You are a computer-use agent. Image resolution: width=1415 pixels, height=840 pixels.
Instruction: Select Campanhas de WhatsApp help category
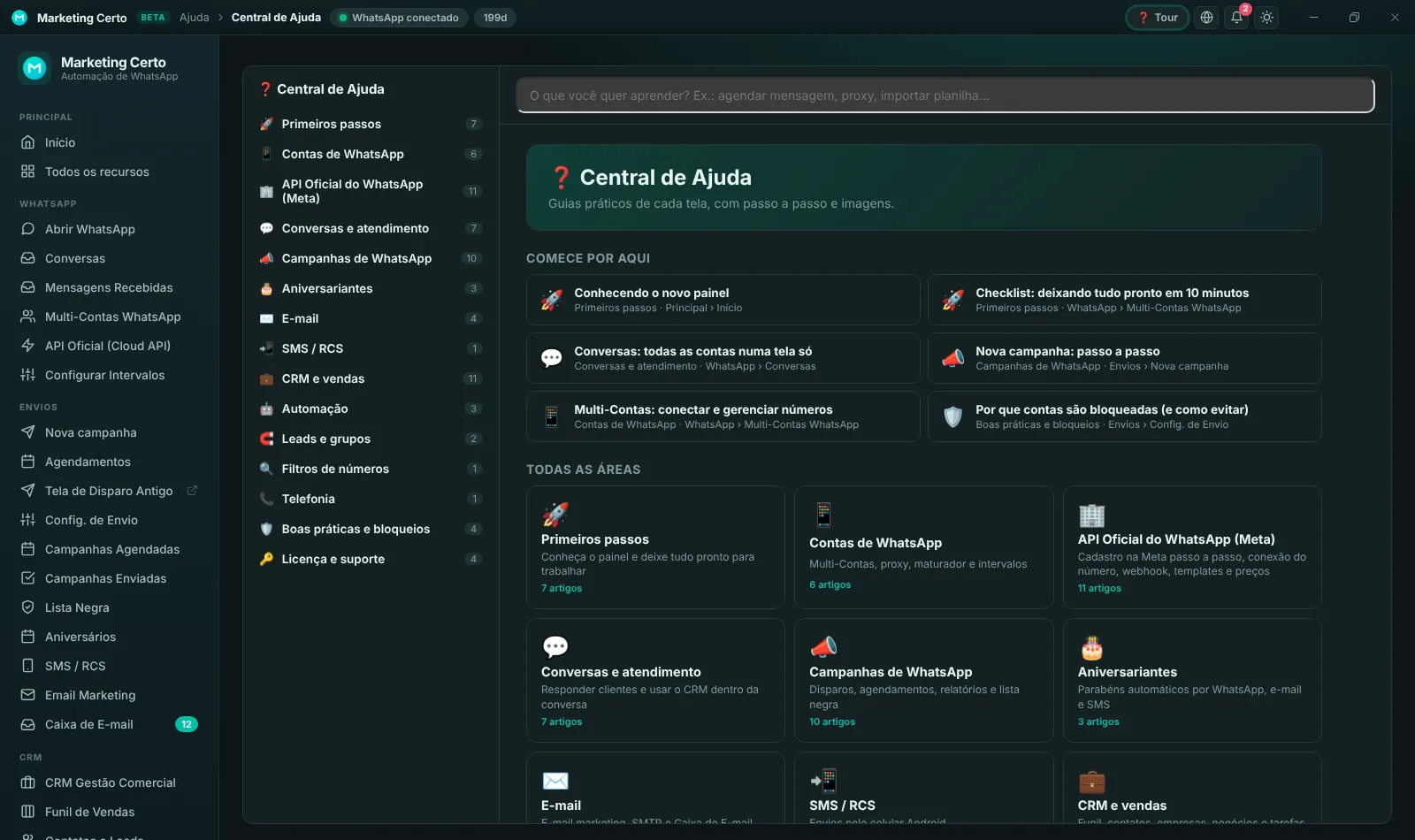pos(371,258)
